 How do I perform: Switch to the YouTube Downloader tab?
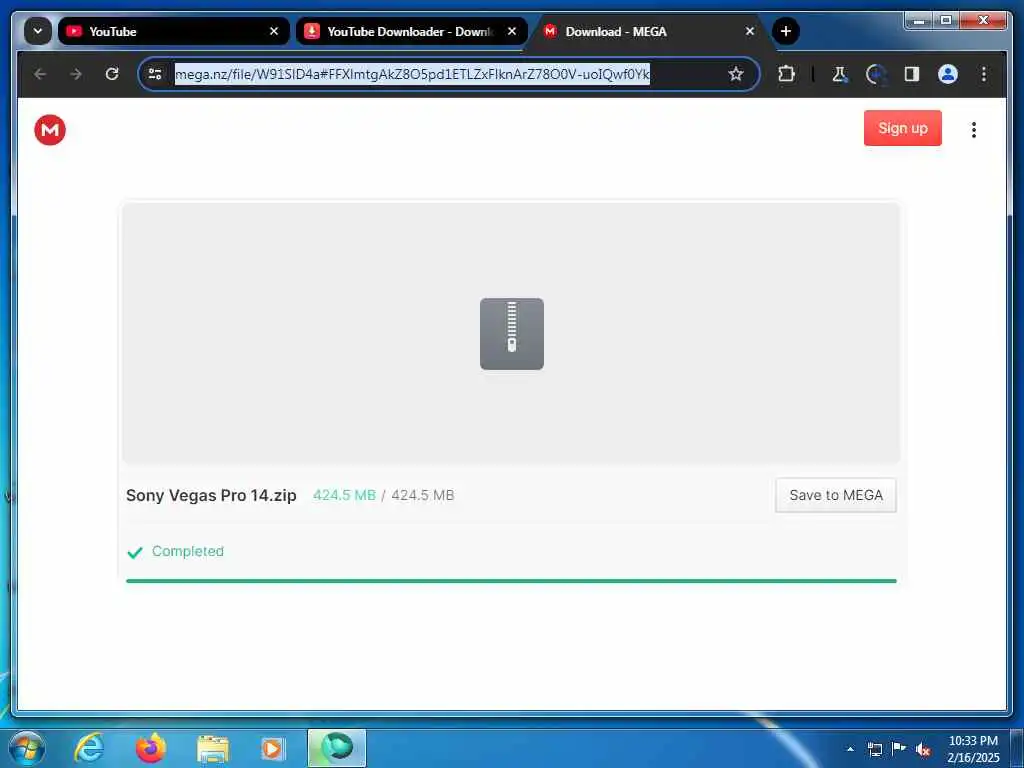coord(411,31)
